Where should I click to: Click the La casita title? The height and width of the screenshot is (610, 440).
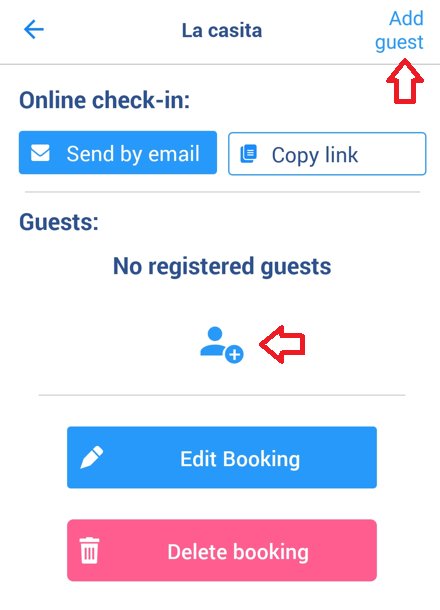[222, 30]
